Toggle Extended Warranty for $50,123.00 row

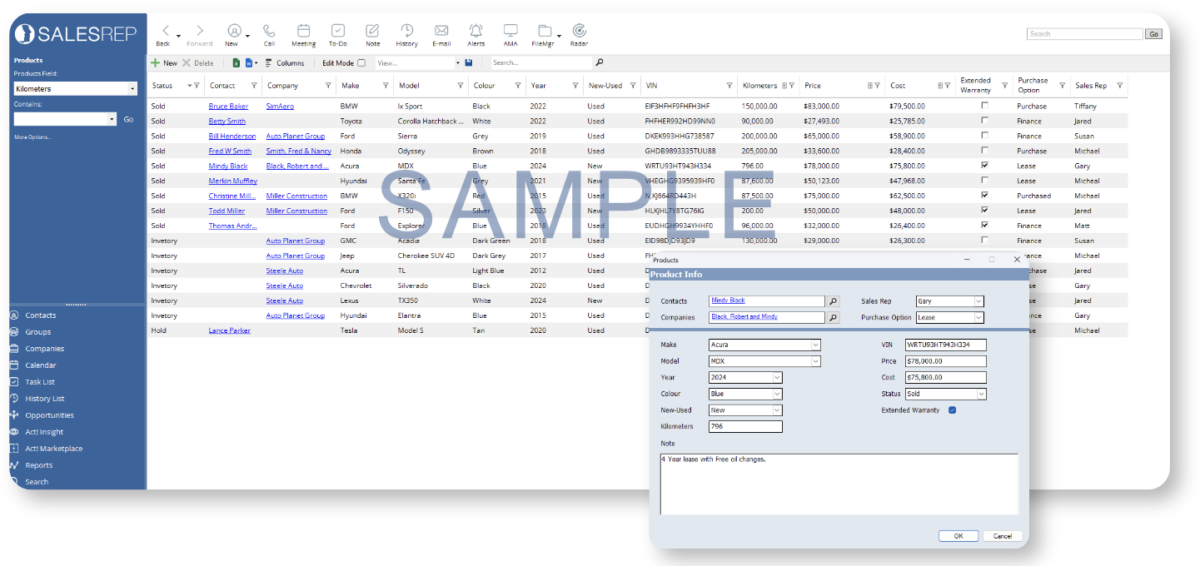pos(985,180)
